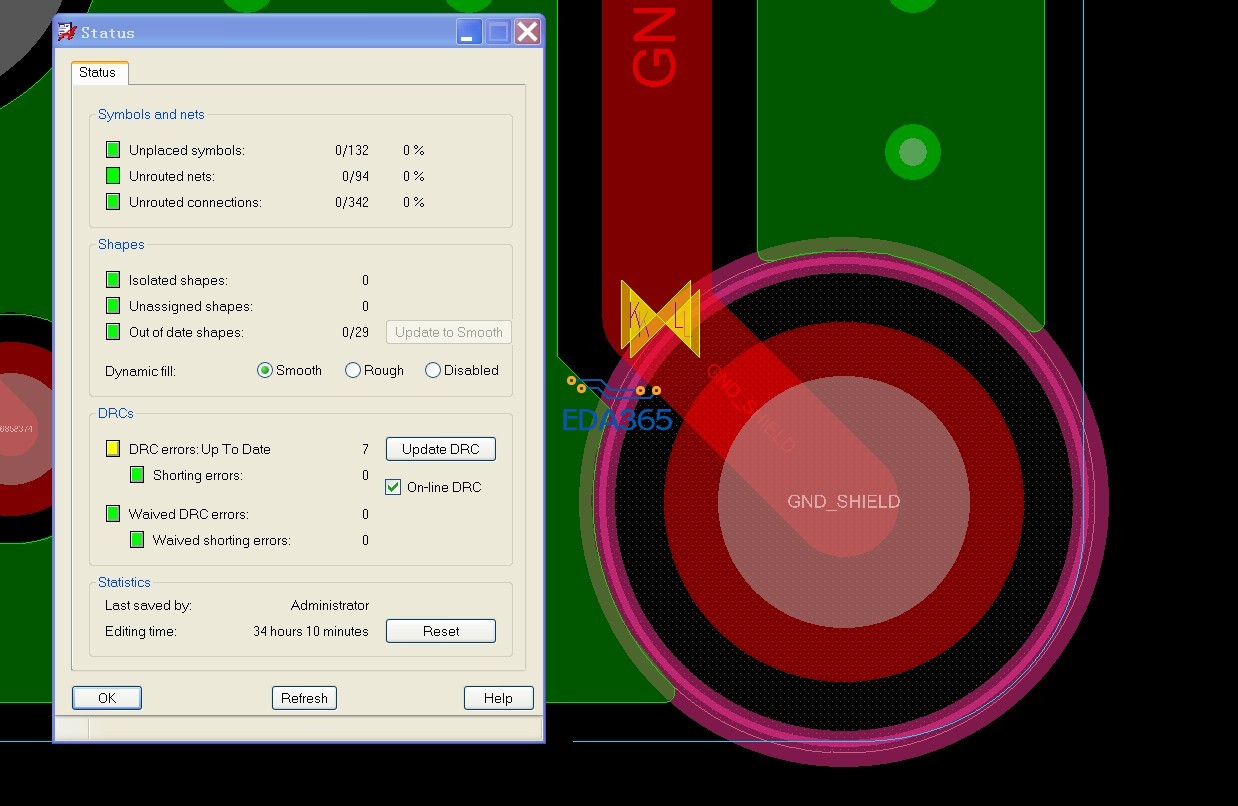Click the yellow DRC errors status box
The width and height of the screenshot is (1238, 806).
click(x=113, y=449)
